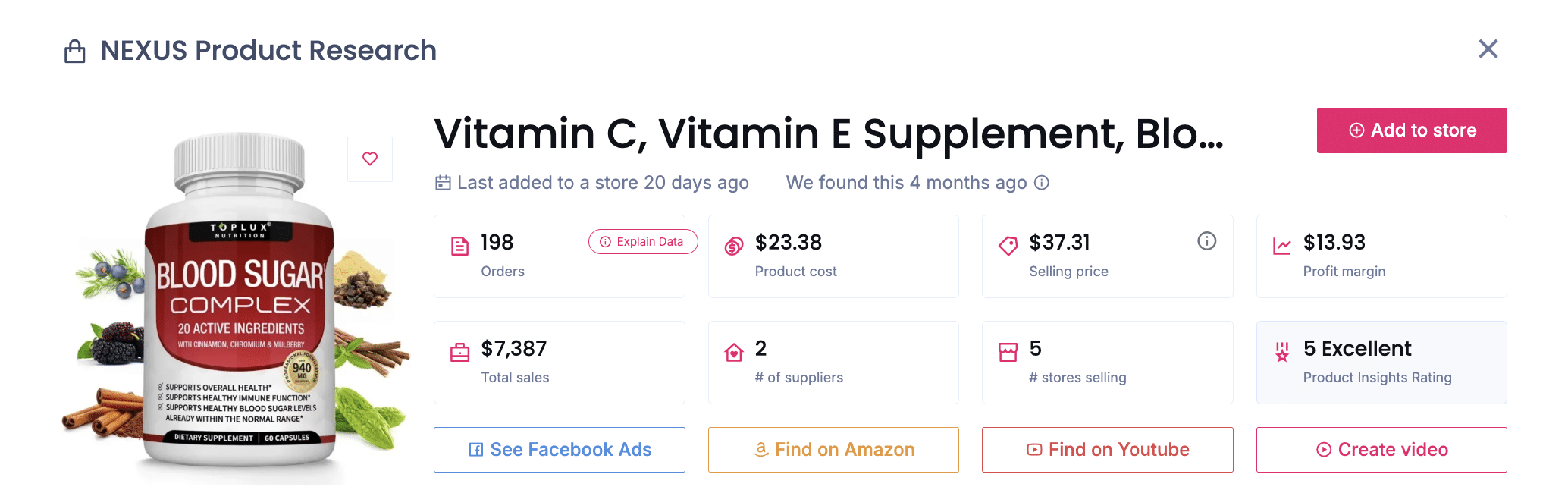Click the storefront icon beside stores selling
Image resolution: width=1568 pixels, height=490 pixels.
pos(1008,351)
